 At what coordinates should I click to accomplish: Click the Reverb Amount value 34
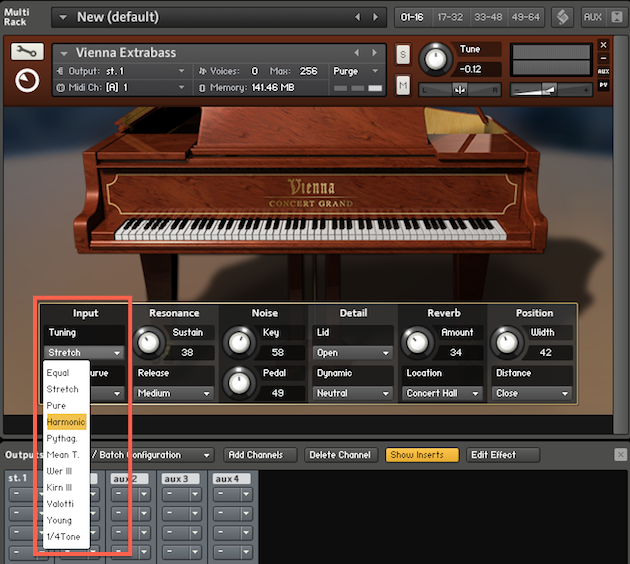(x=456, y=353)
